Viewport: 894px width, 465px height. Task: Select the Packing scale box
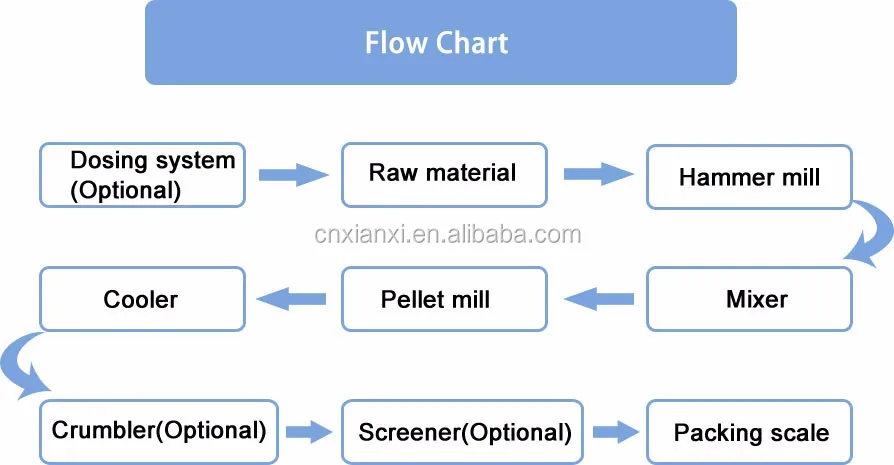[750, 433]
